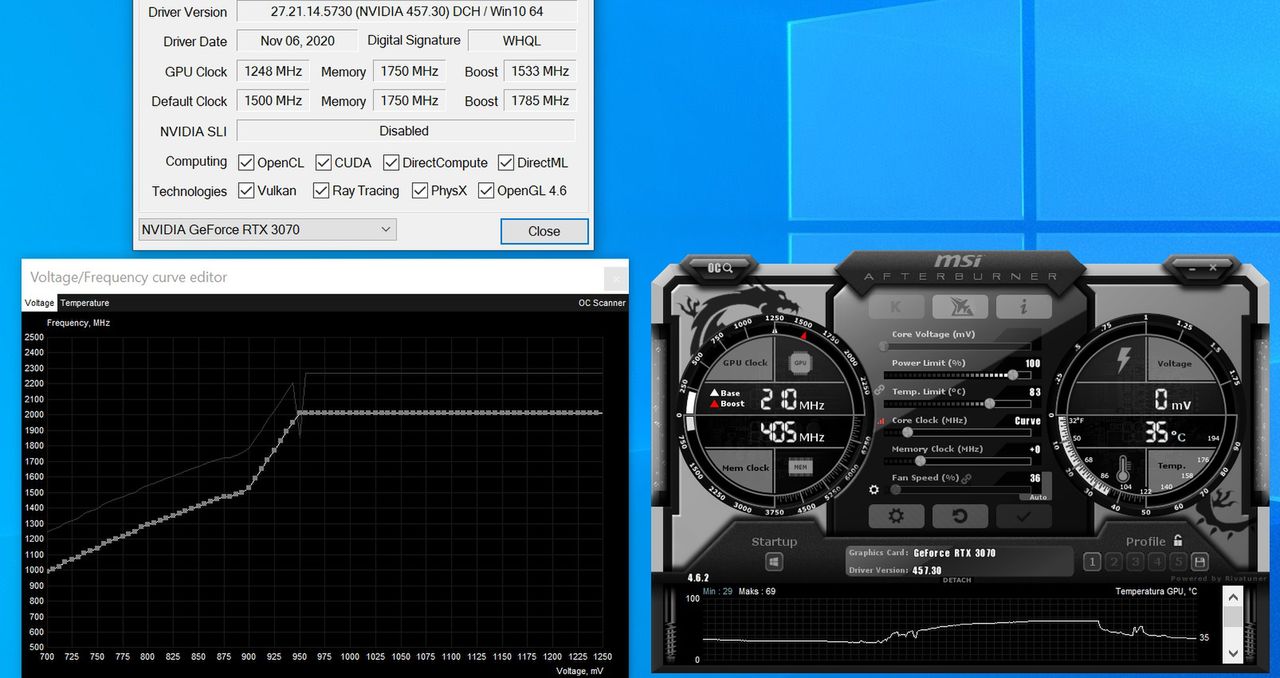Screen dimensions: 1280x678
Task: Click the Default Clock 1500 MHz field
Action: 273,101
